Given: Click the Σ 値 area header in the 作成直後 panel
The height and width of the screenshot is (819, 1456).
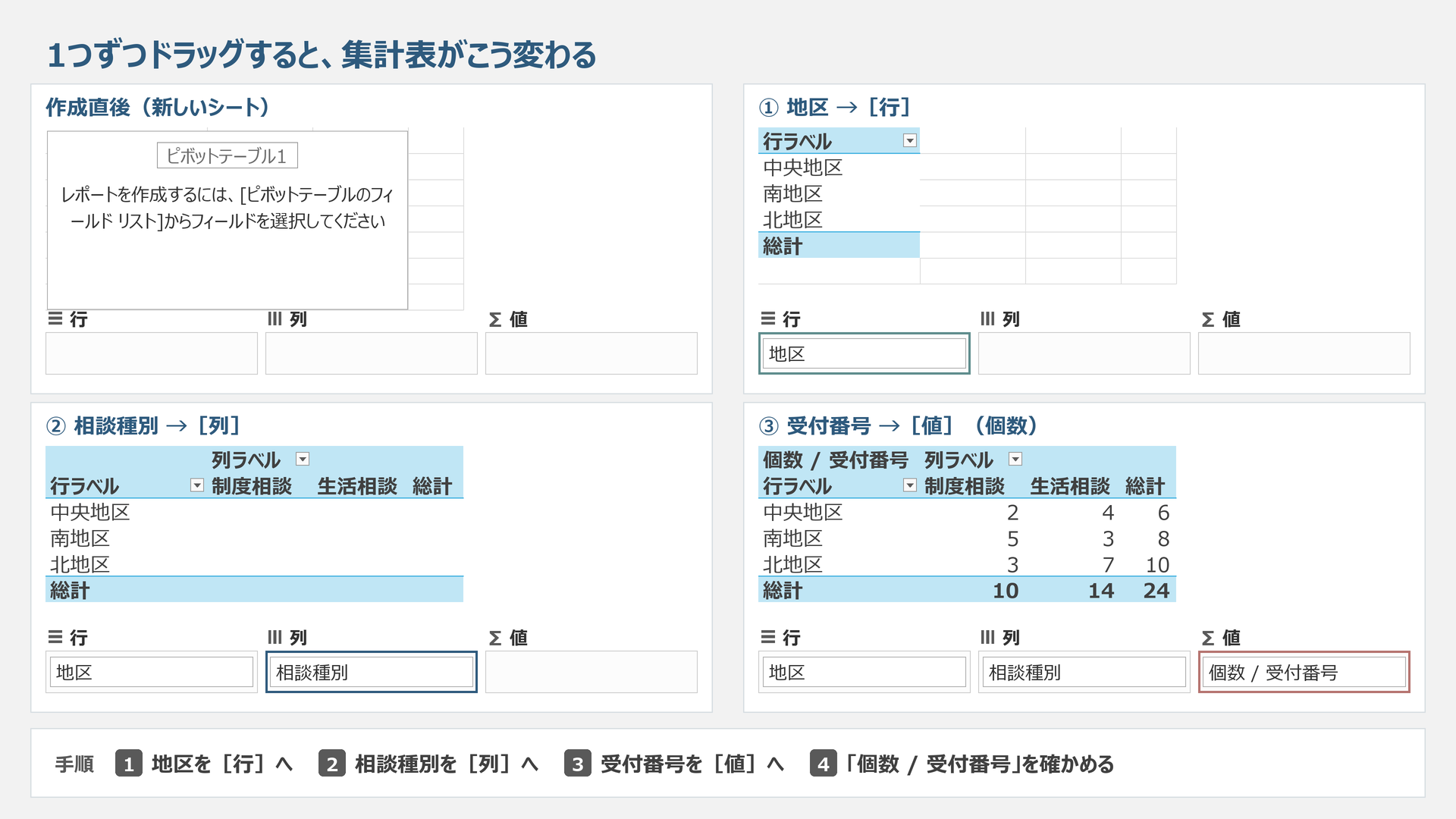Looking at the screenshot, I should pos(508,319).
